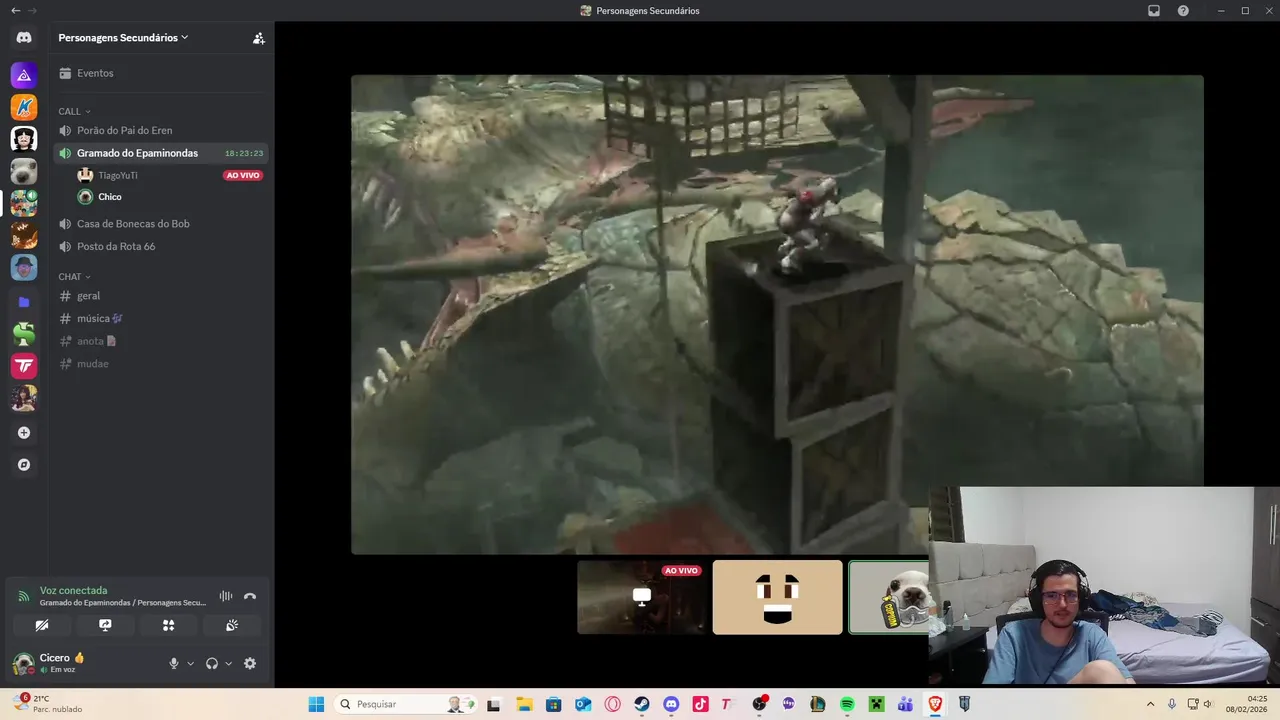Select Gramado do Epaminondas voice channel

pyautogui.click(x=161, y=153)
